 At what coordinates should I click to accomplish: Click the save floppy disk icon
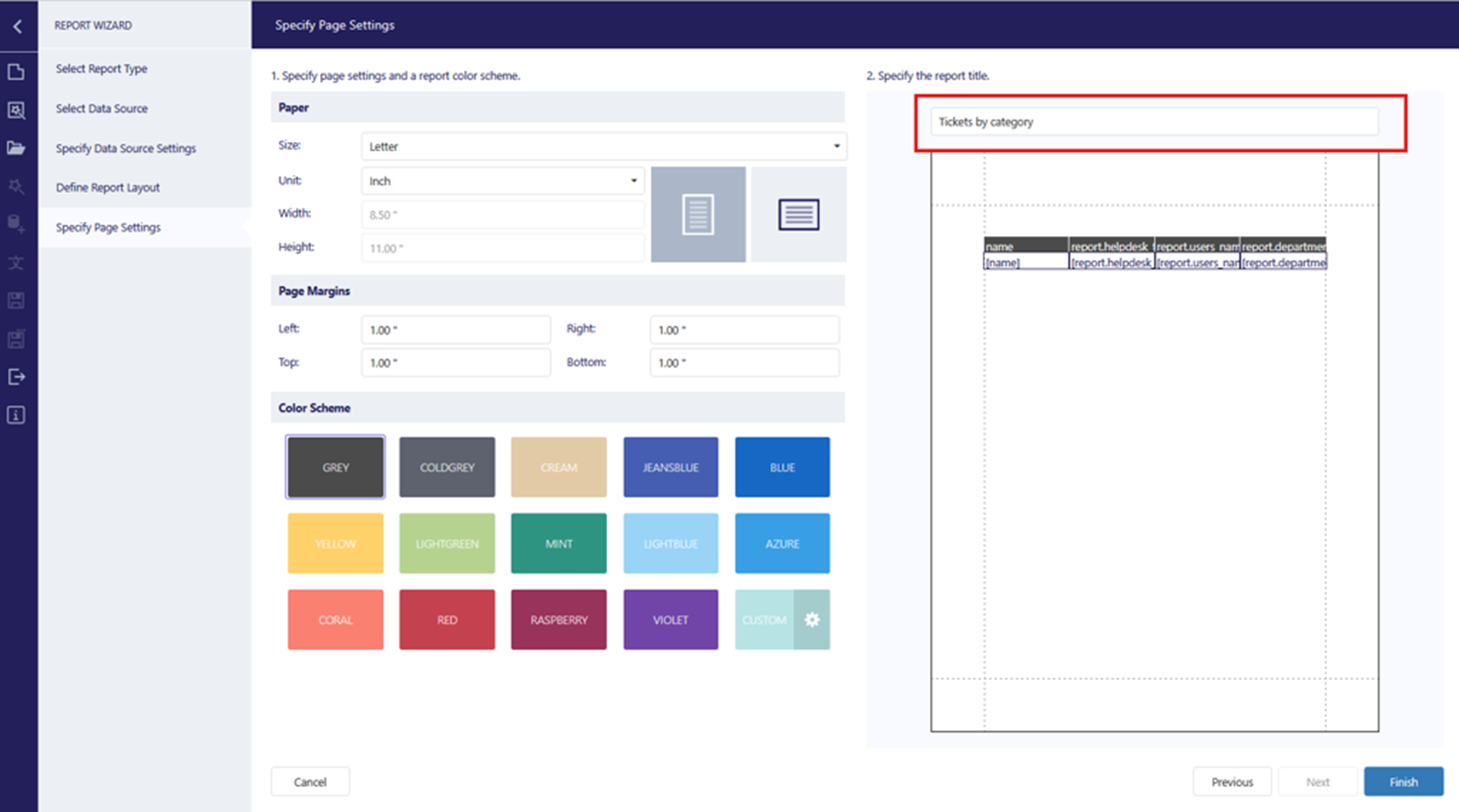(x=16, y=301)
